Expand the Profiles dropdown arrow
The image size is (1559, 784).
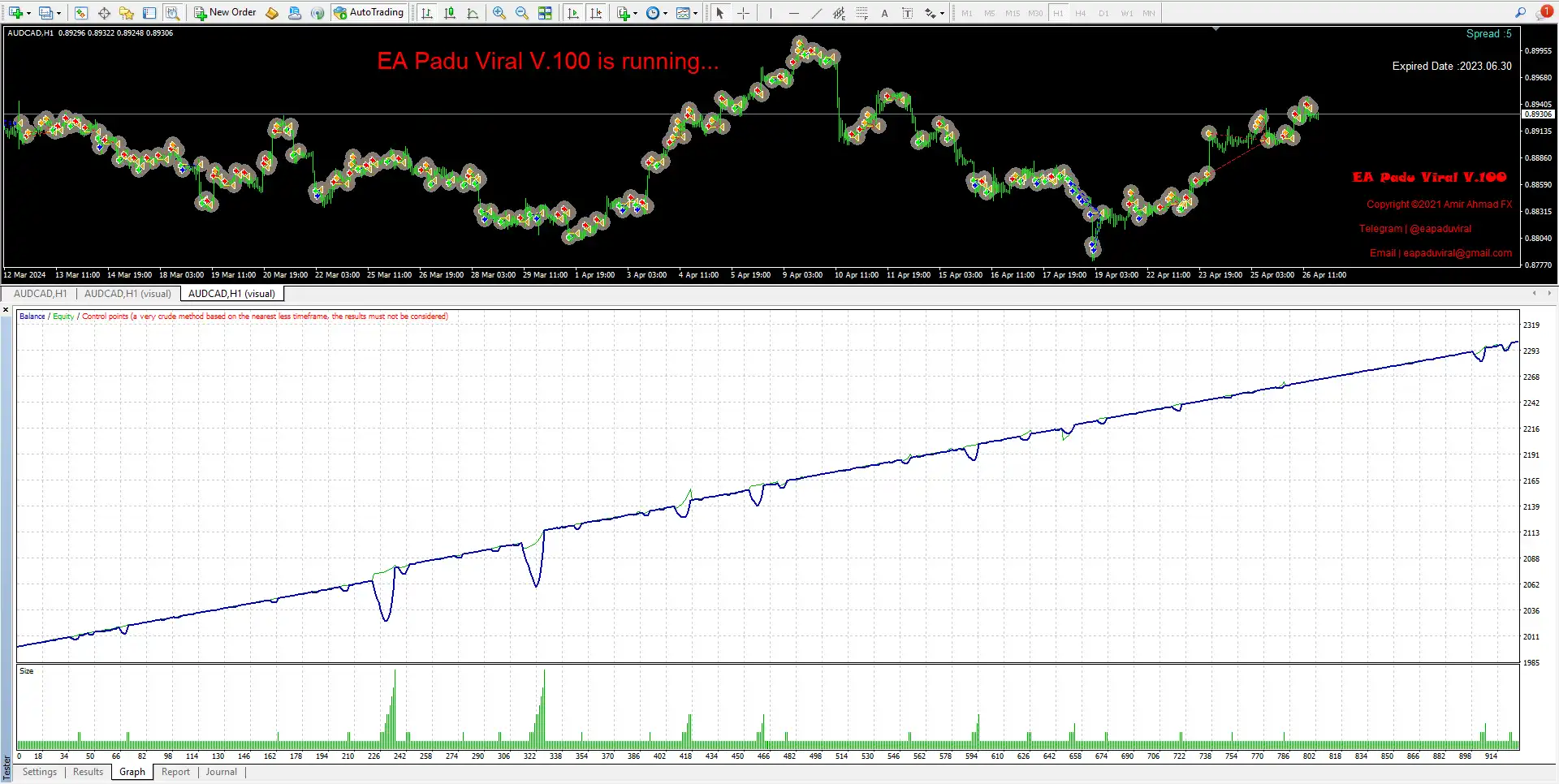click(58, 13)
